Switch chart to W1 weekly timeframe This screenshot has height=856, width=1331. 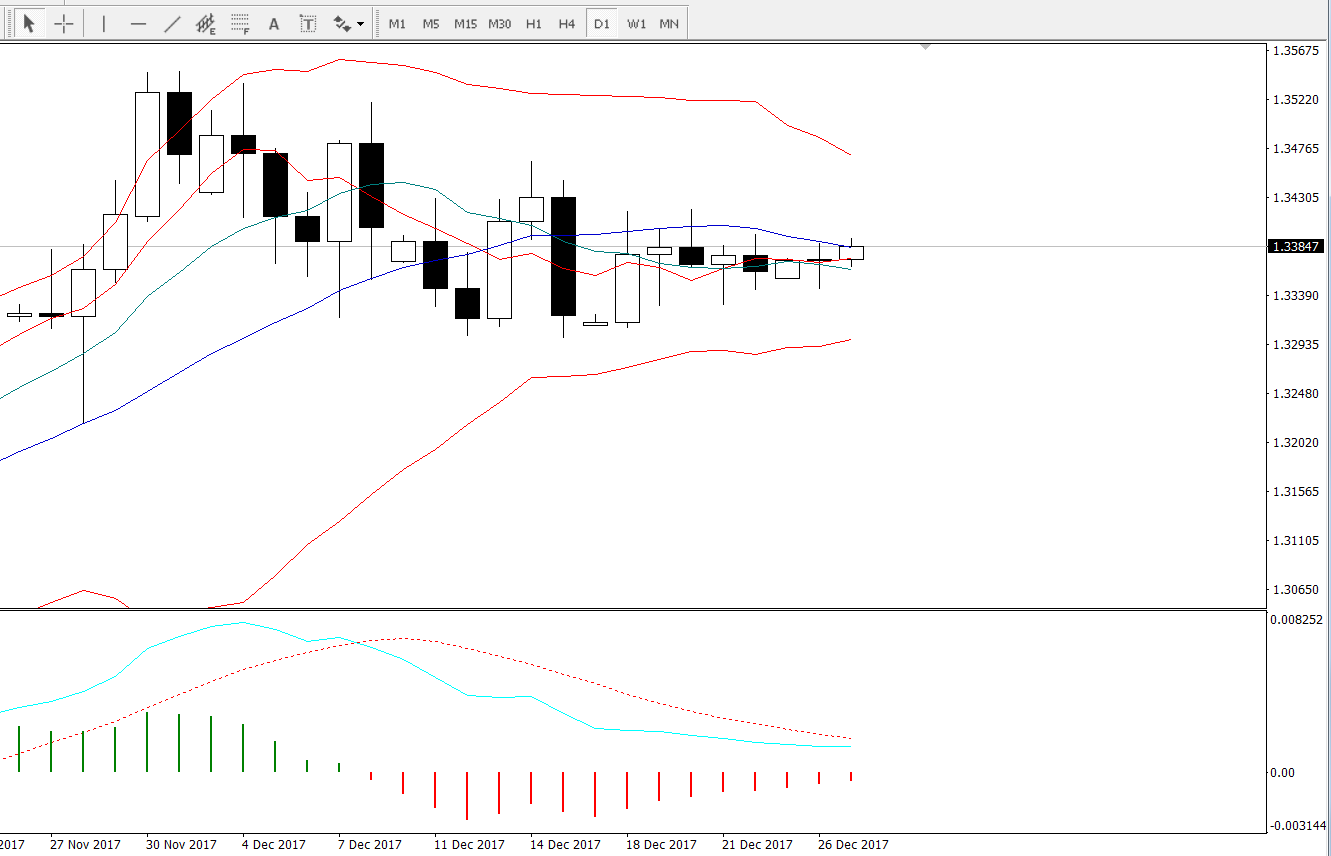(x=636, y=24)
